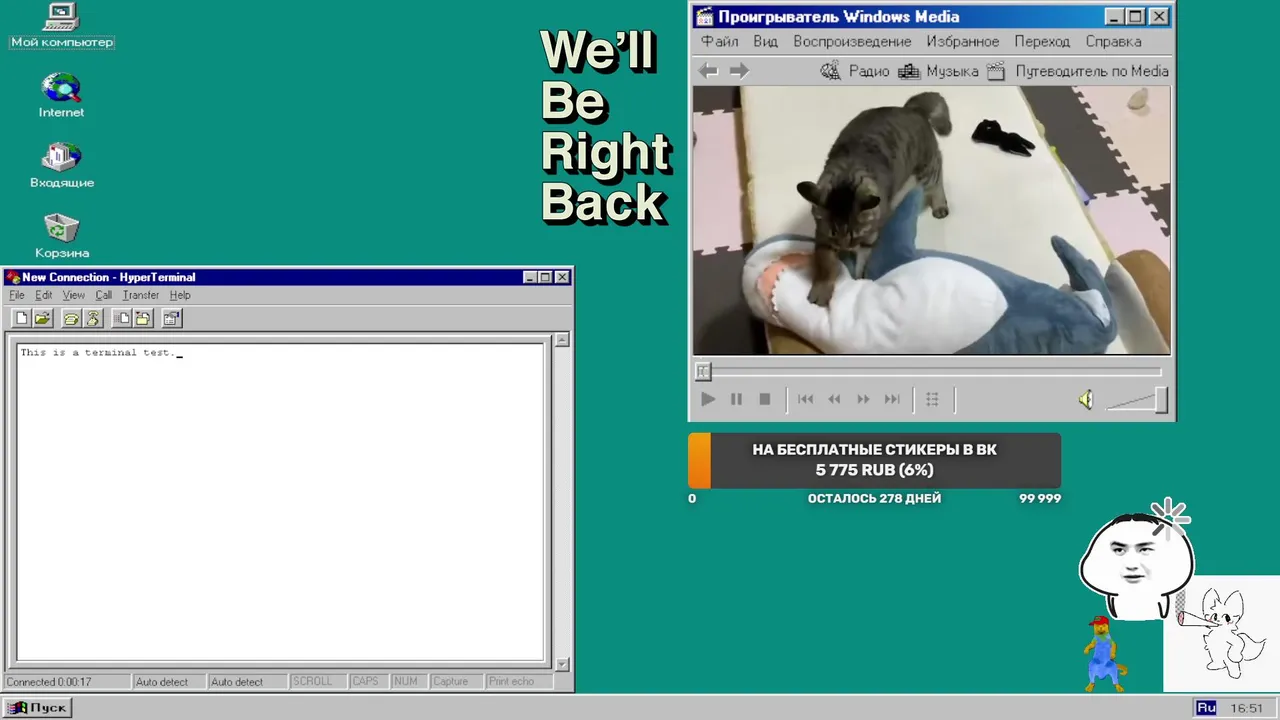The width and height of the screenshot is (1280, 720).
Task: Close the Windows Media Player window
Action: click(1159, 17)
